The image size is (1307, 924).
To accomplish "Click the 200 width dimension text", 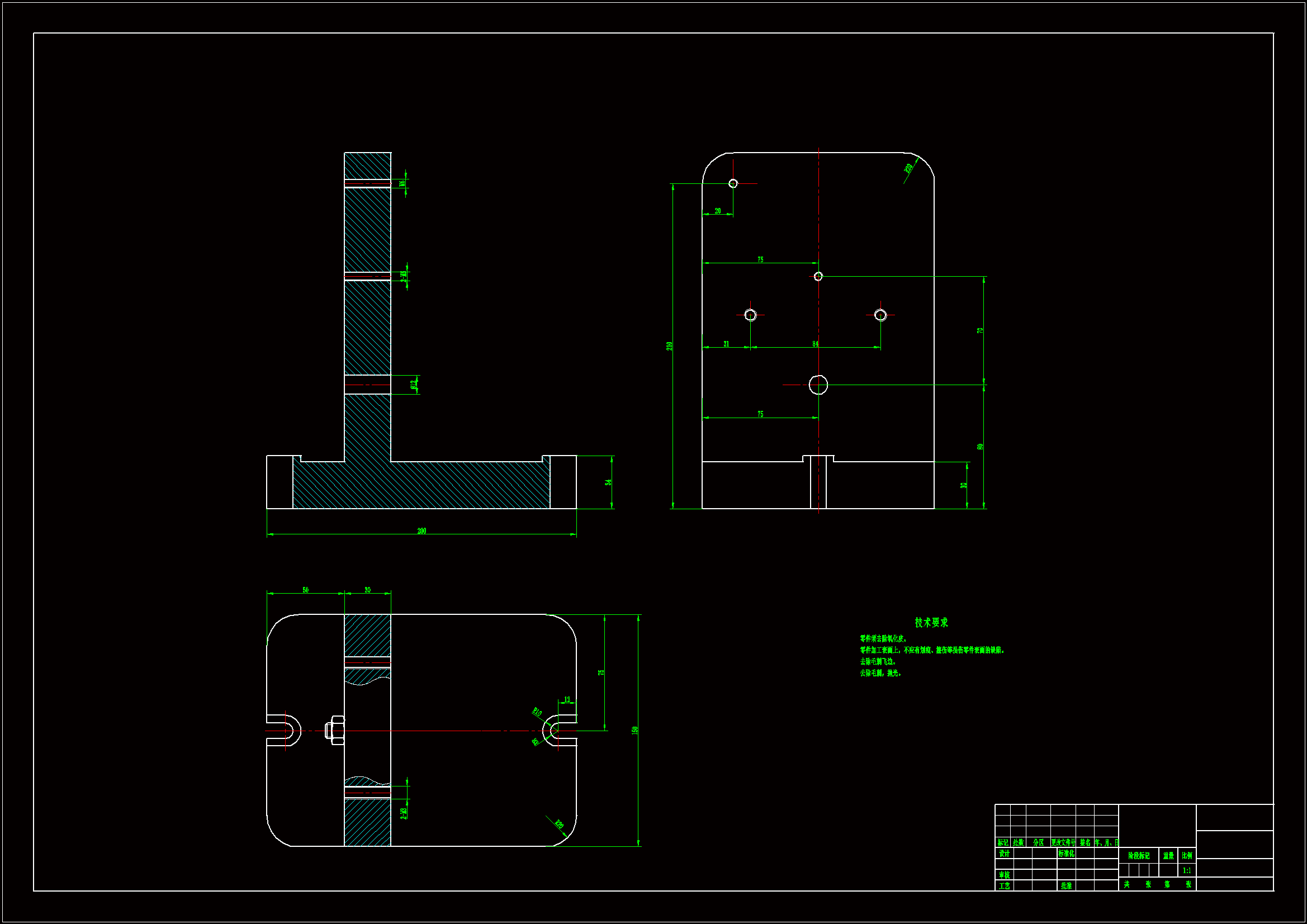I will (422, 530).
